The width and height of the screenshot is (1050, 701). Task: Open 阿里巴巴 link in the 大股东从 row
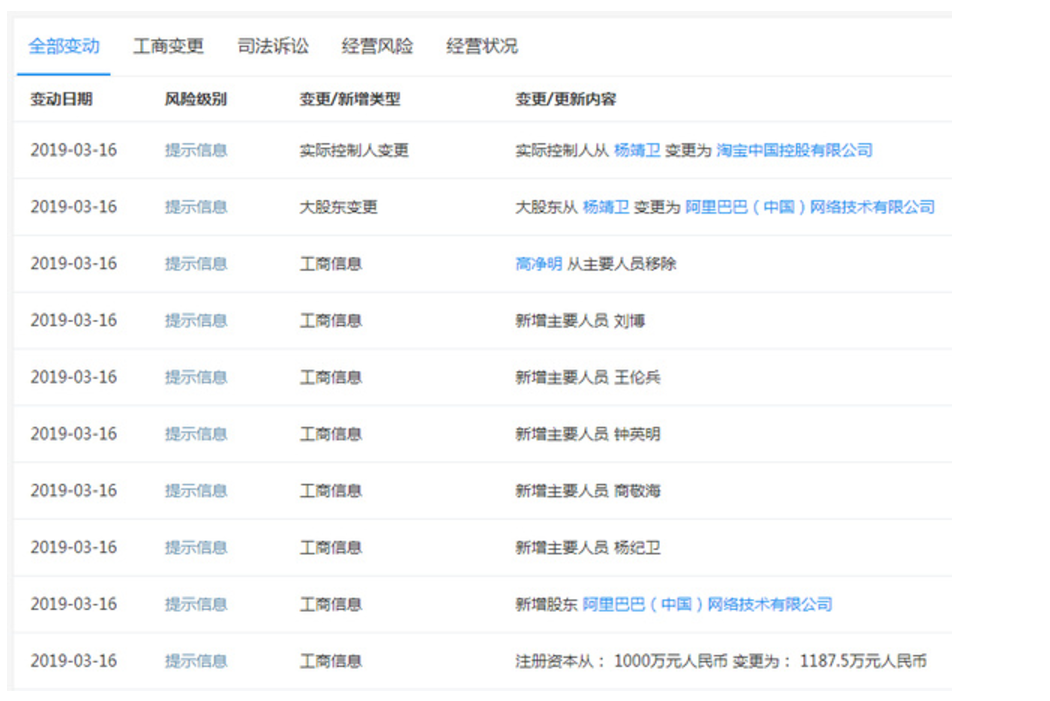tap(810, 207)
